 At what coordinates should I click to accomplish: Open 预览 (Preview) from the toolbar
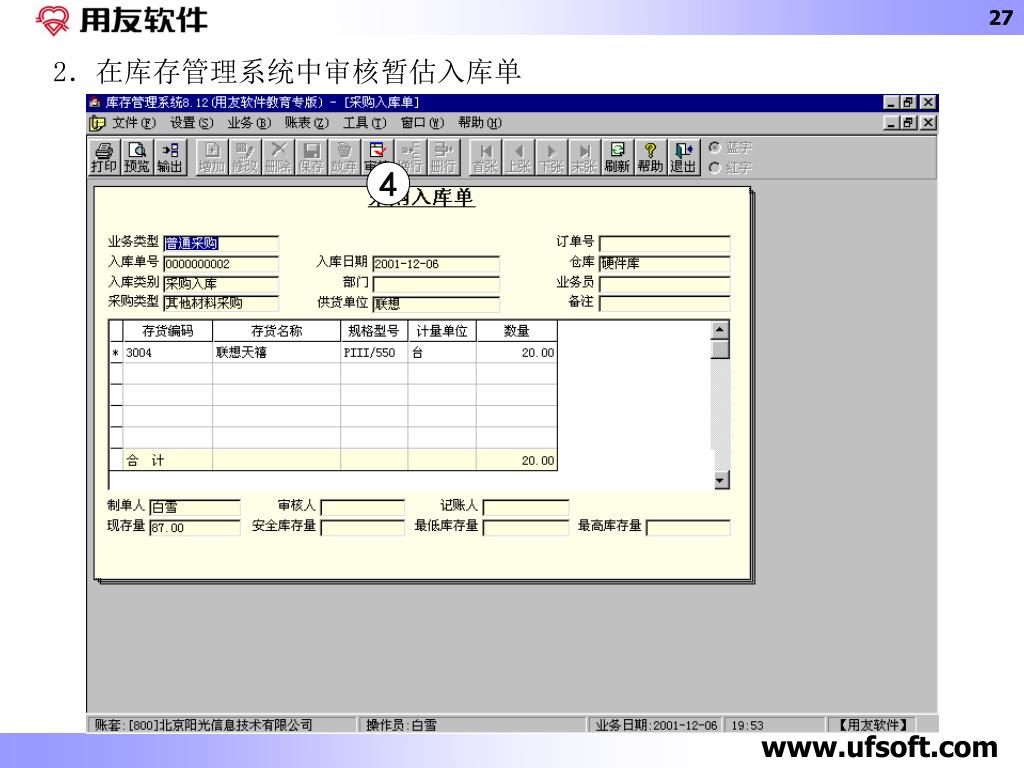pos(137,157)
